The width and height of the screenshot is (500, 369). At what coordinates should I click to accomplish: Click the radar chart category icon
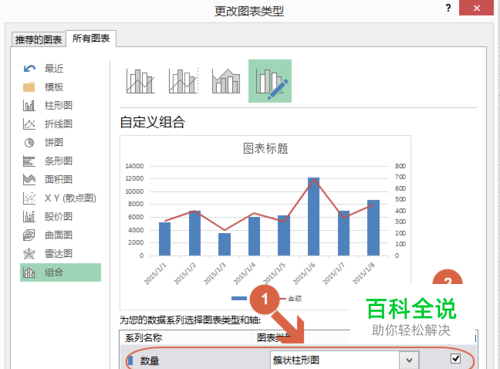tap(29, 254)
